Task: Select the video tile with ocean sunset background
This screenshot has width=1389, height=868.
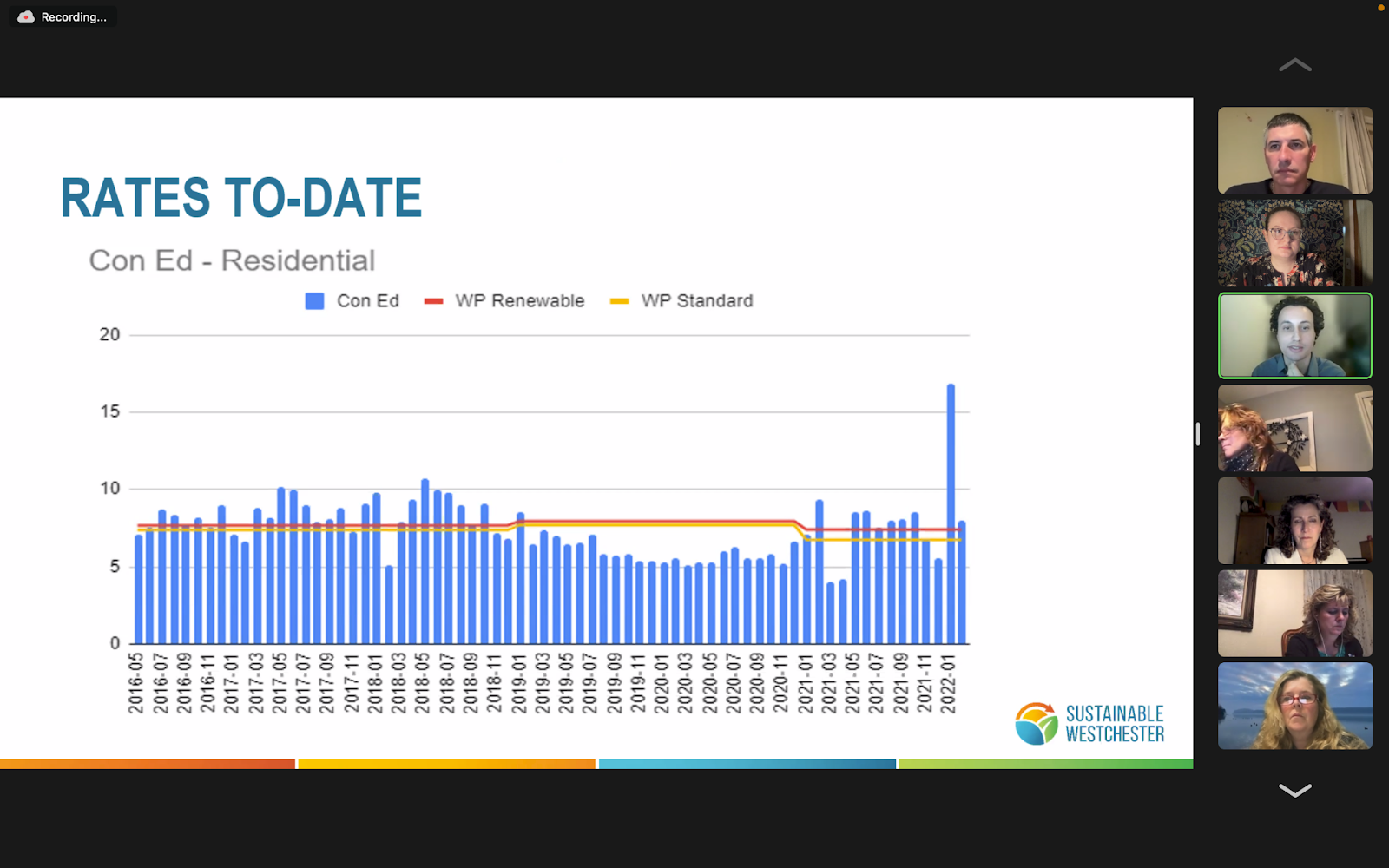Action: pyautogui.click(x=1295, y=706)
